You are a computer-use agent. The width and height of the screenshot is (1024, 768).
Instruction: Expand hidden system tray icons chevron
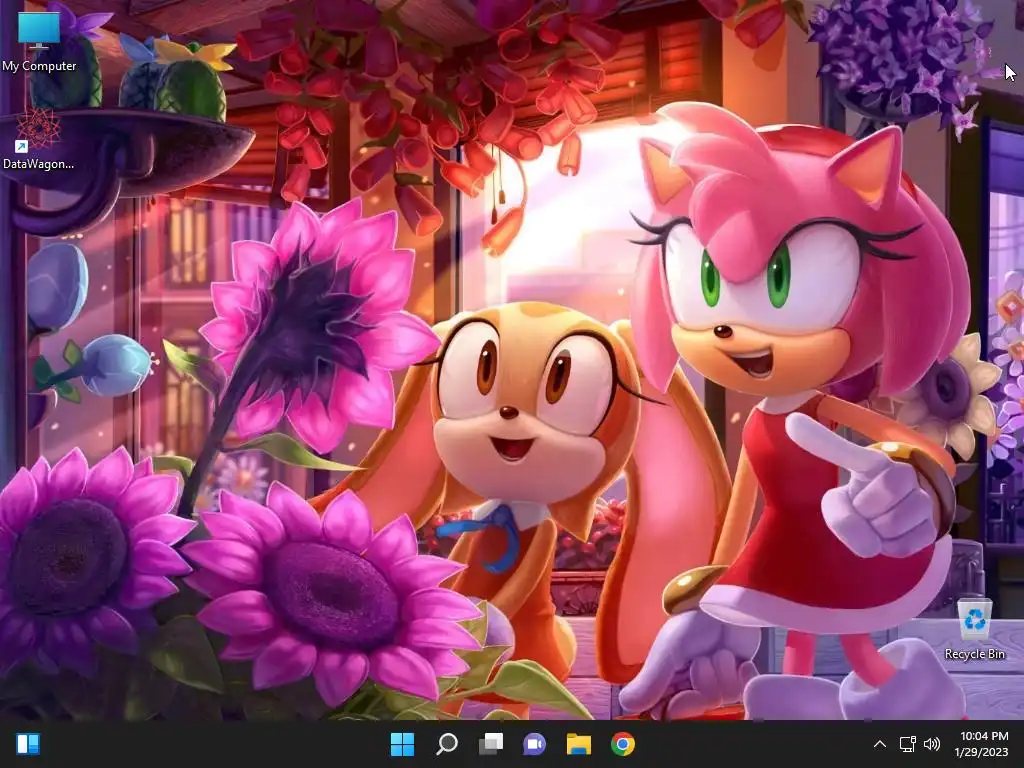880,744
